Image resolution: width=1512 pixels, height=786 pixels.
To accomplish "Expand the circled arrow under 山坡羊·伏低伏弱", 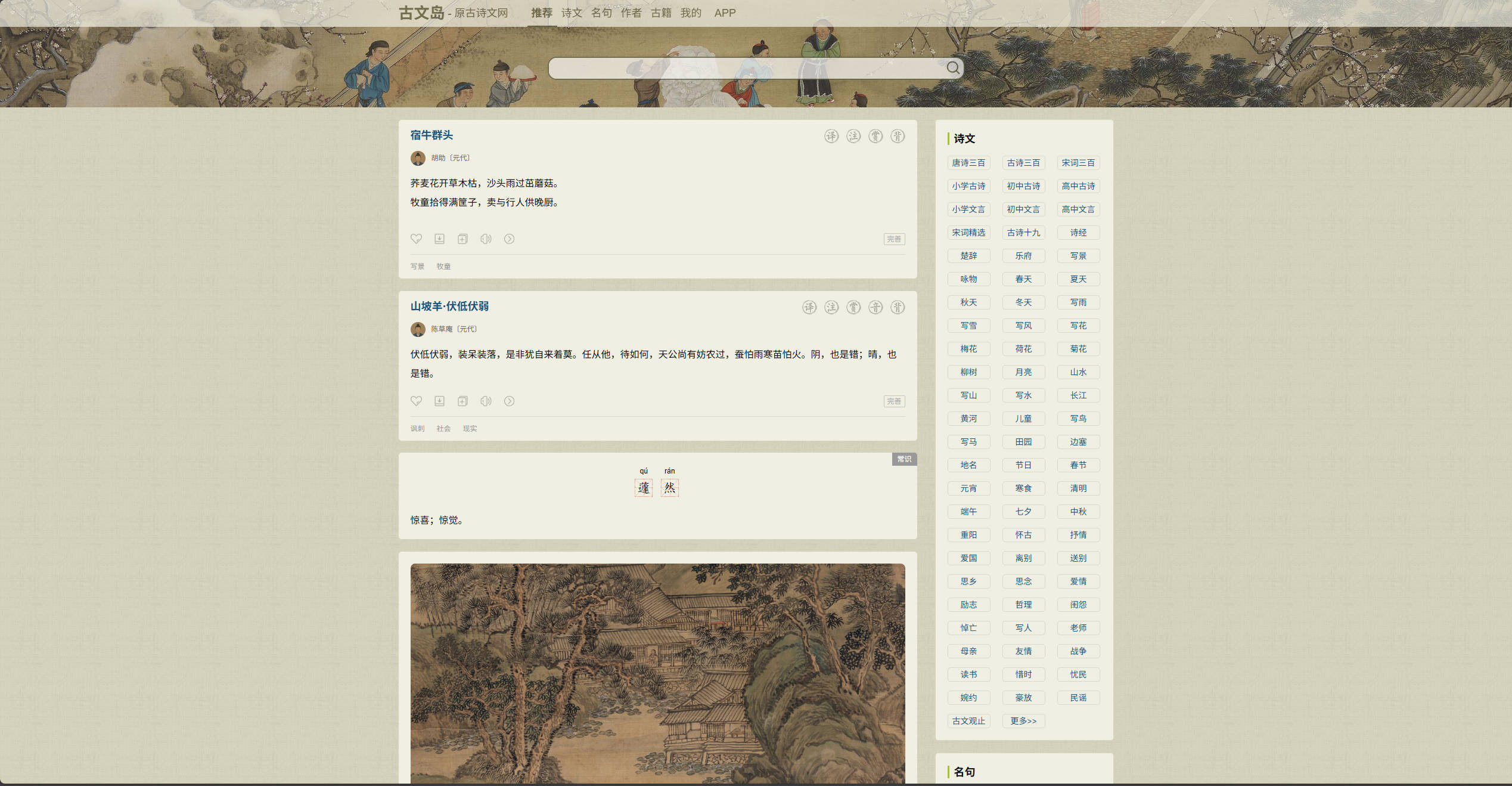I will click(x=509, y=401).
